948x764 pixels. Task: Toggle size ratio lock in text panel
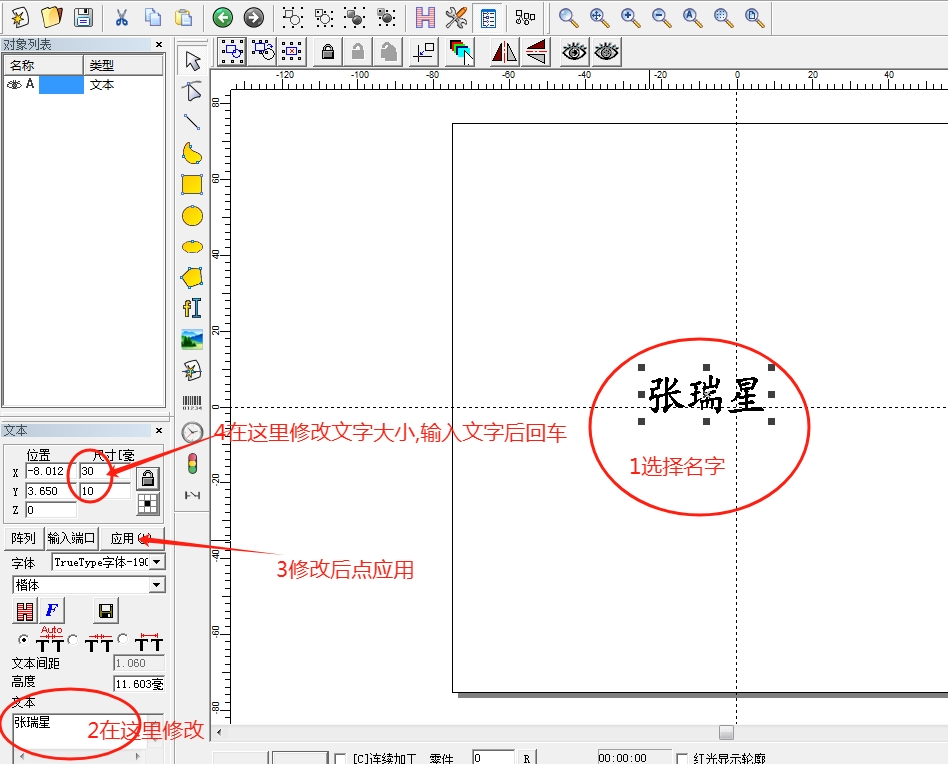148,479
